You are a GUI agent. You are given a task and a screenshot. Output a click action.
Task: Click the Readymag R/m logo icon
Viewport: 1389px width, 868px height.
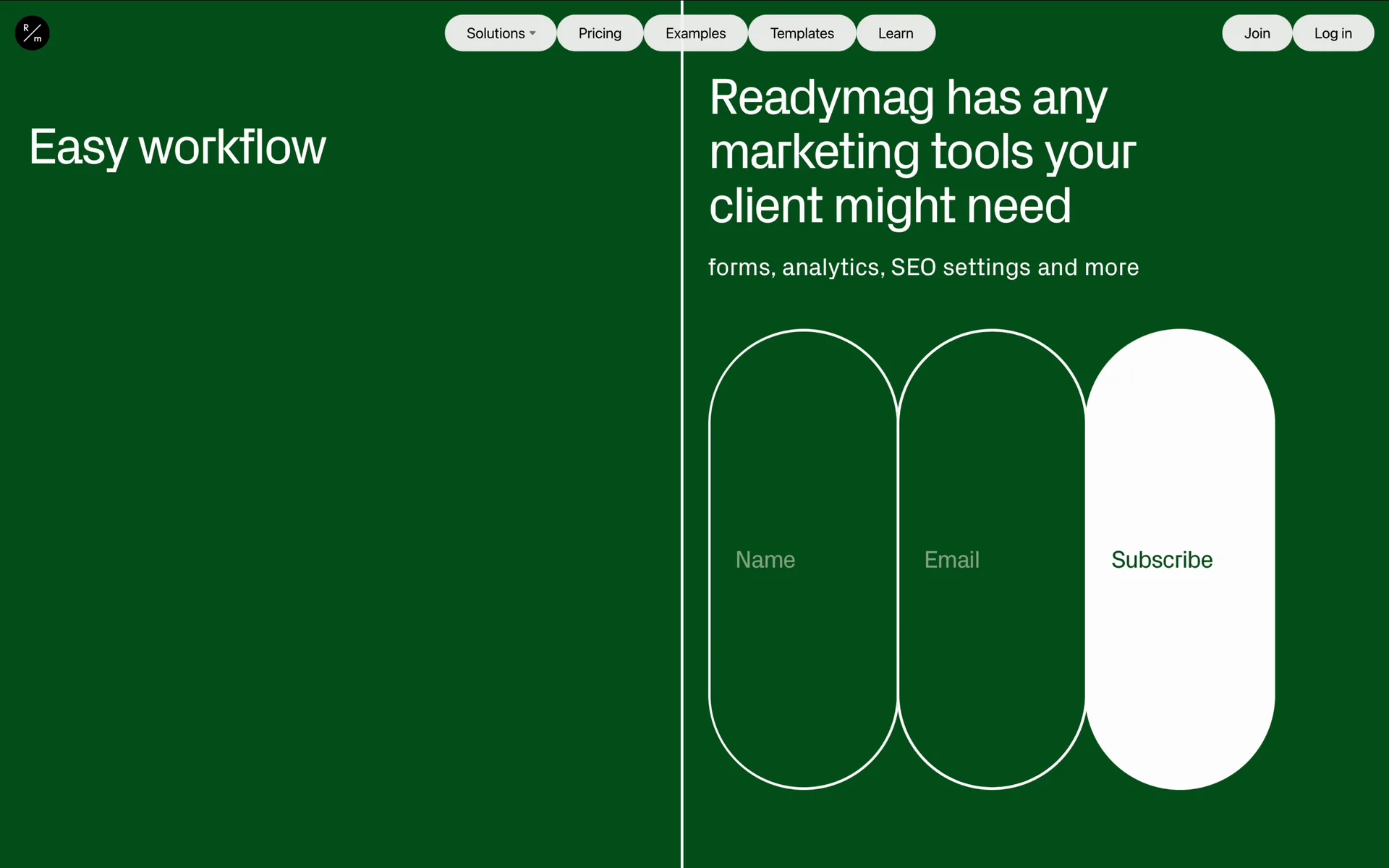pos(32,33)
